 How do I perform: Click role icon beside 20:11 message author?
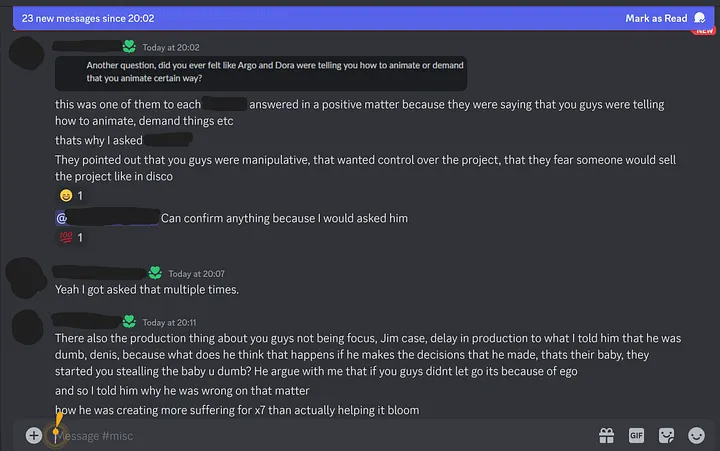click(128, 322)
